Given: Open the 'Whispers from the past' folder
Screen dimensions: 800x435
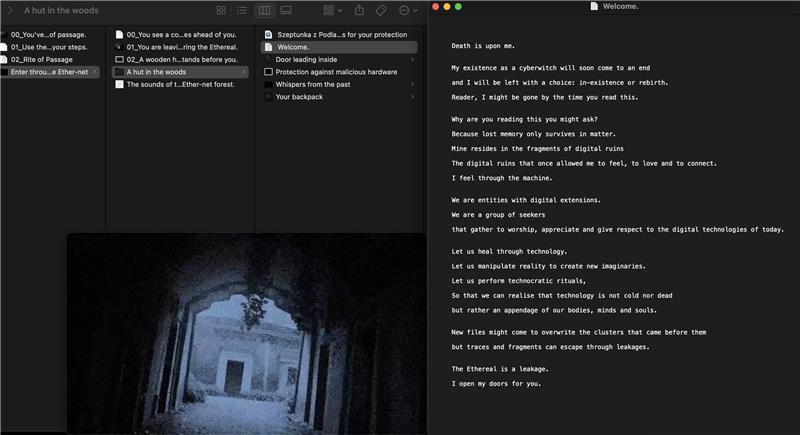Looking at the screenshot, I should click(319, 85).
